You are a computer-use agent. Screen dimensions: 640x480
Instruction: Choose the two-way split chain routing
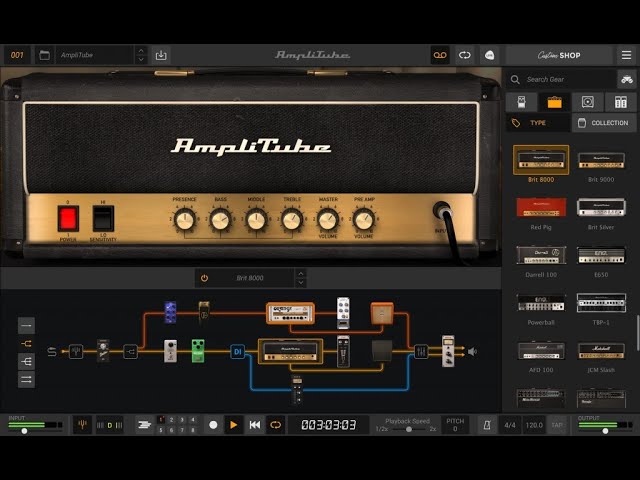pyautogui.click(x=26, y=343)
